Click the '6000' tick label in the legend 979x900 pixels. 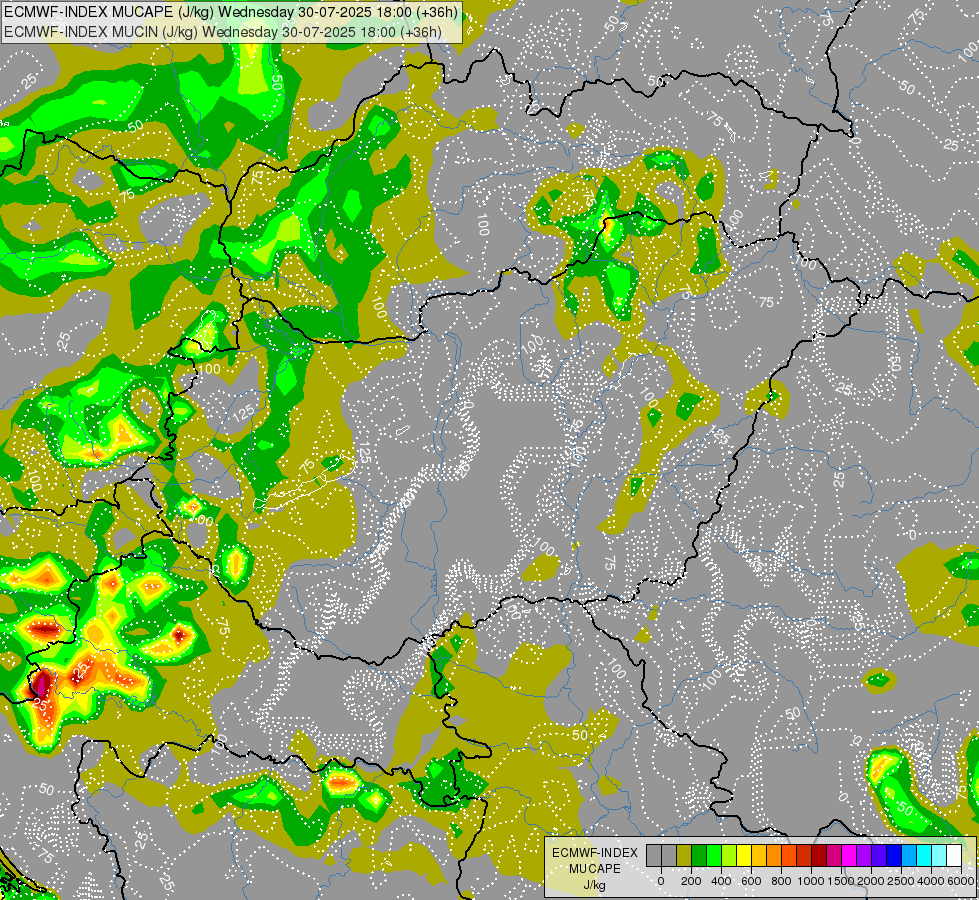[x=962, y=881]
